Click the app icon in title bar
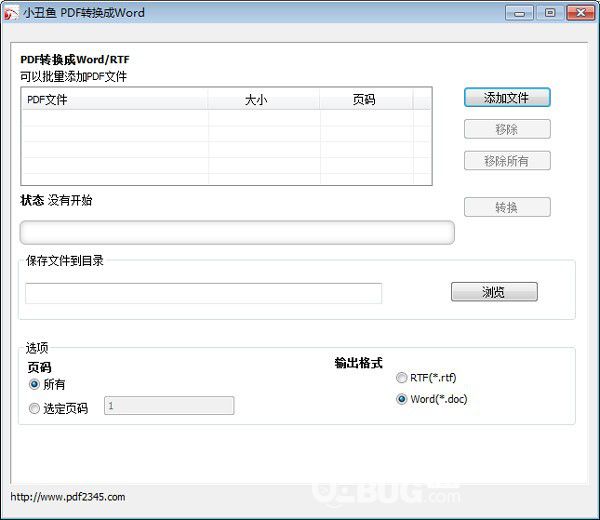Viewport: 600px width, 520px height. click(x=11, y=13)
